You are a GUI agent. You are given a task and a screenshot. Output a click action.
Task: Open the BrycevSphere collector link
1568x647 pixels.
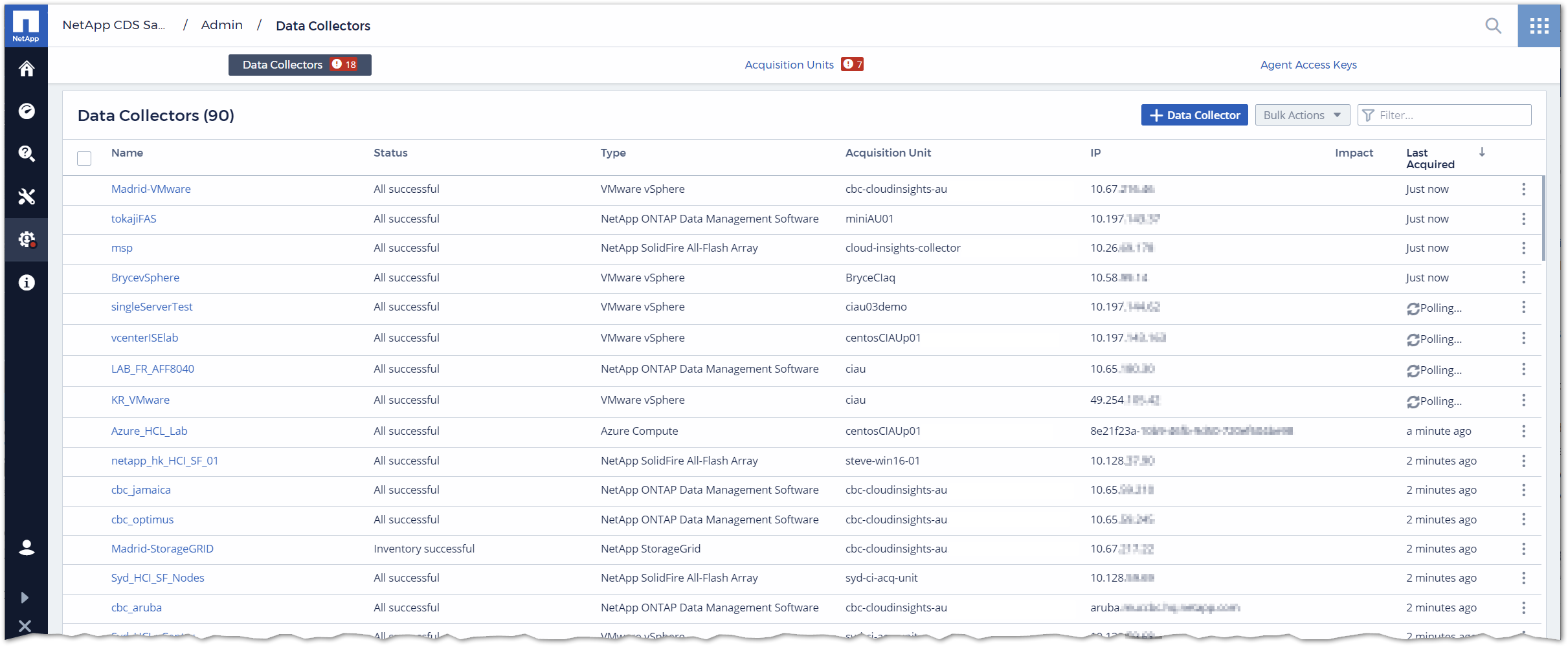[x=145, y=278]
